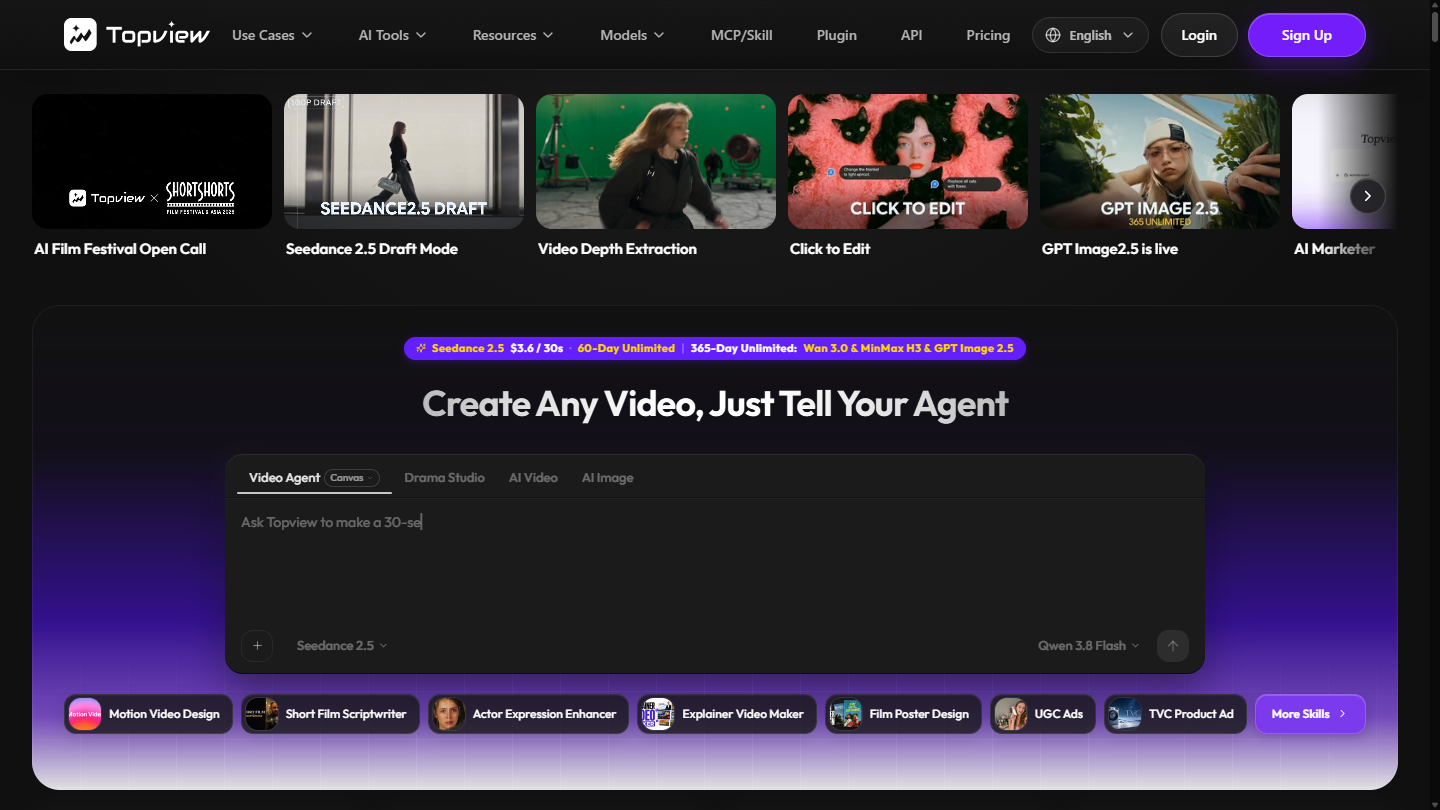Click the Sign Up button
Image resolution: width=1440 pixels, height=810 pixels.
coord(1307,35)
